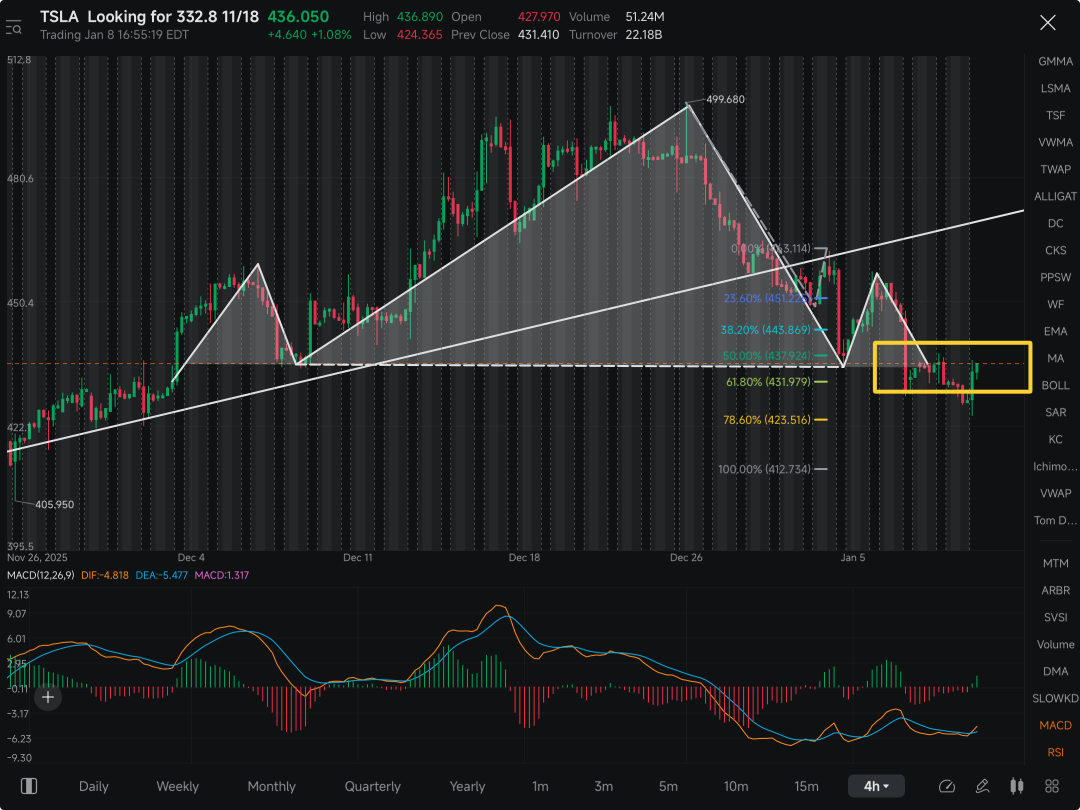The width and height of the screenshot is (1080, 810).
Task: Open candlestick chart type icon
Action: [x=1017, y=786]
